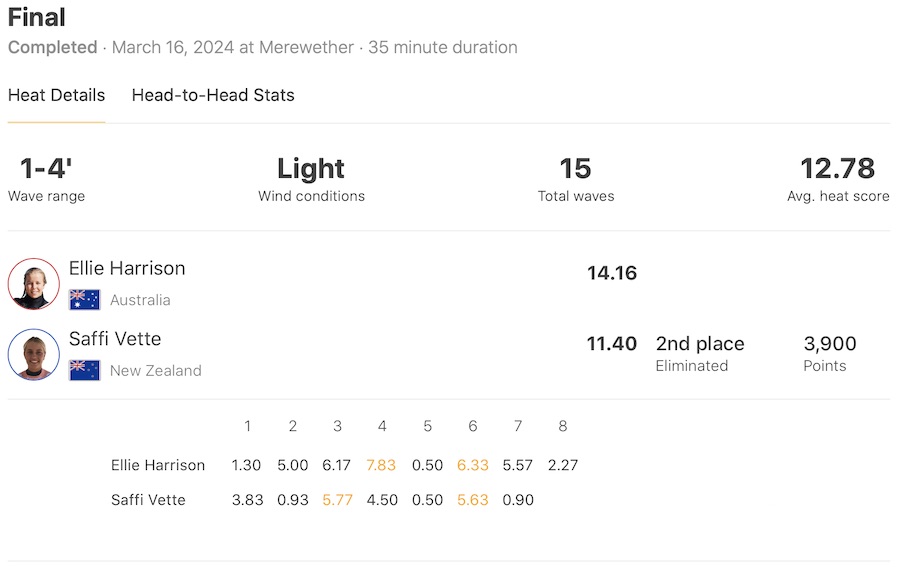Click Saffi Vette's profile photo
The image size is (900, 567).
click(x=34, y=355)
